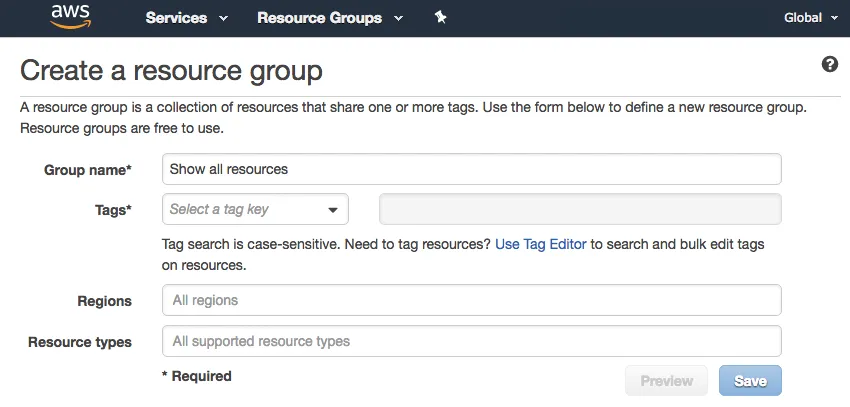The width and height of the screenshot is (850, 407).
Task: Expand the chevron beside Resource Groups
Action: tap(398, 19)
